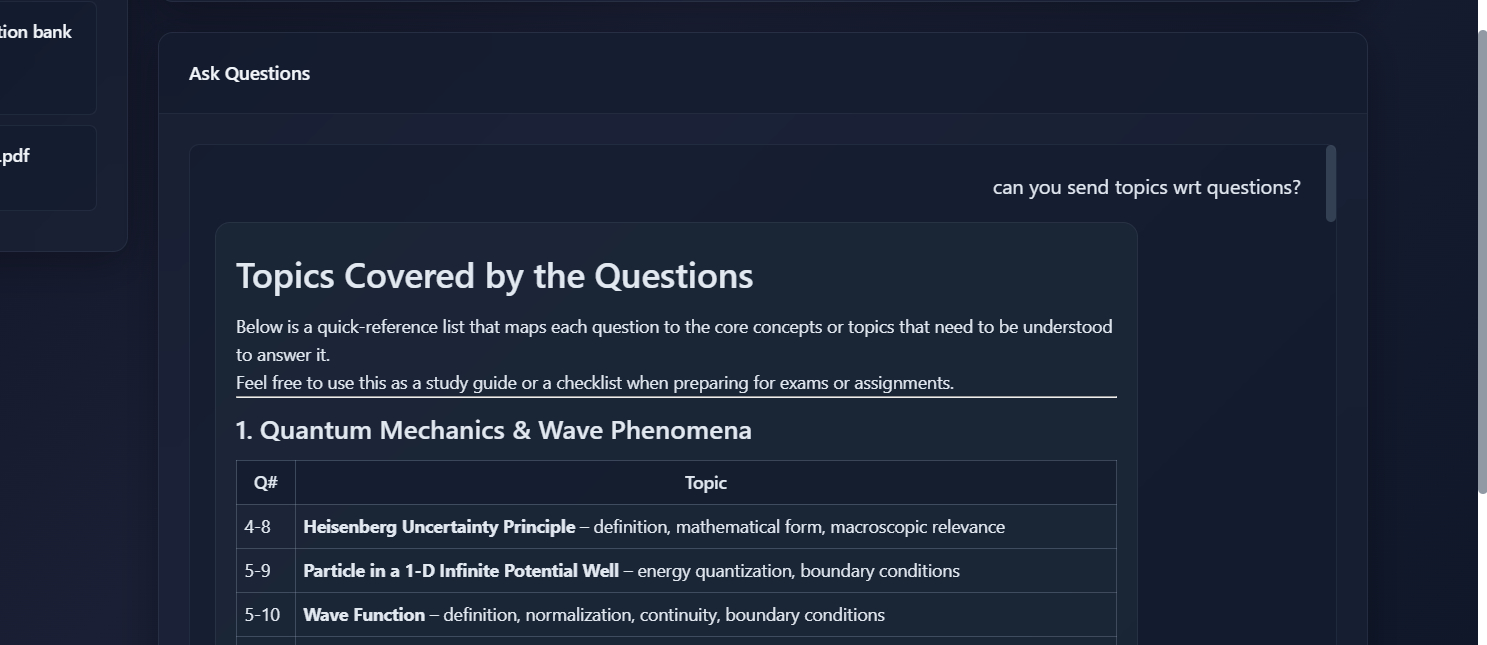Click the Quantum Mechanics & Wave Phenomena heading

tap(493, 430)
